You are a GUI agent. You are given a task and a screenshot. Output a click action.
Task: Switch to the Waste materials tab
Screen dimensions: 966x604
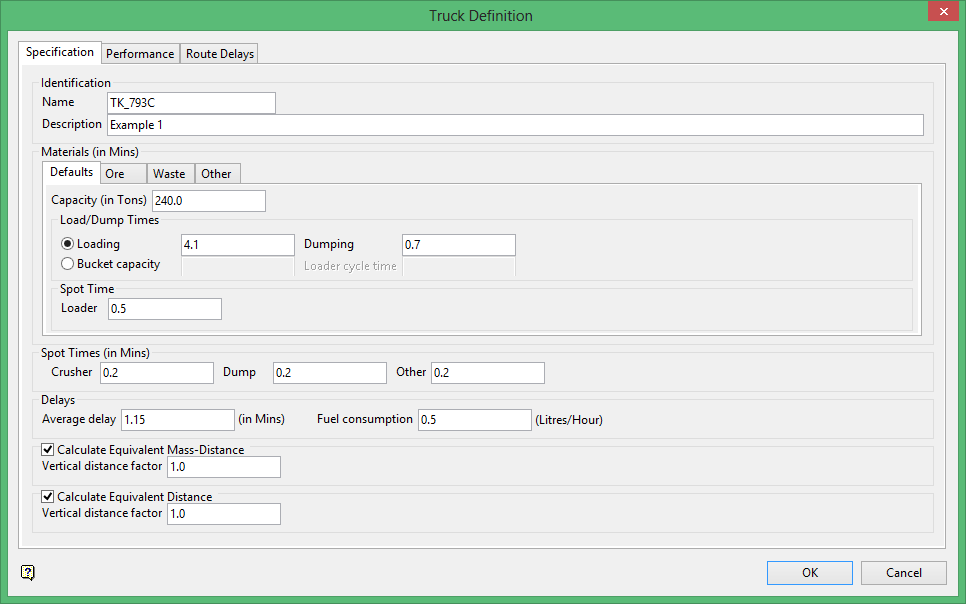(x=169, y=174)
